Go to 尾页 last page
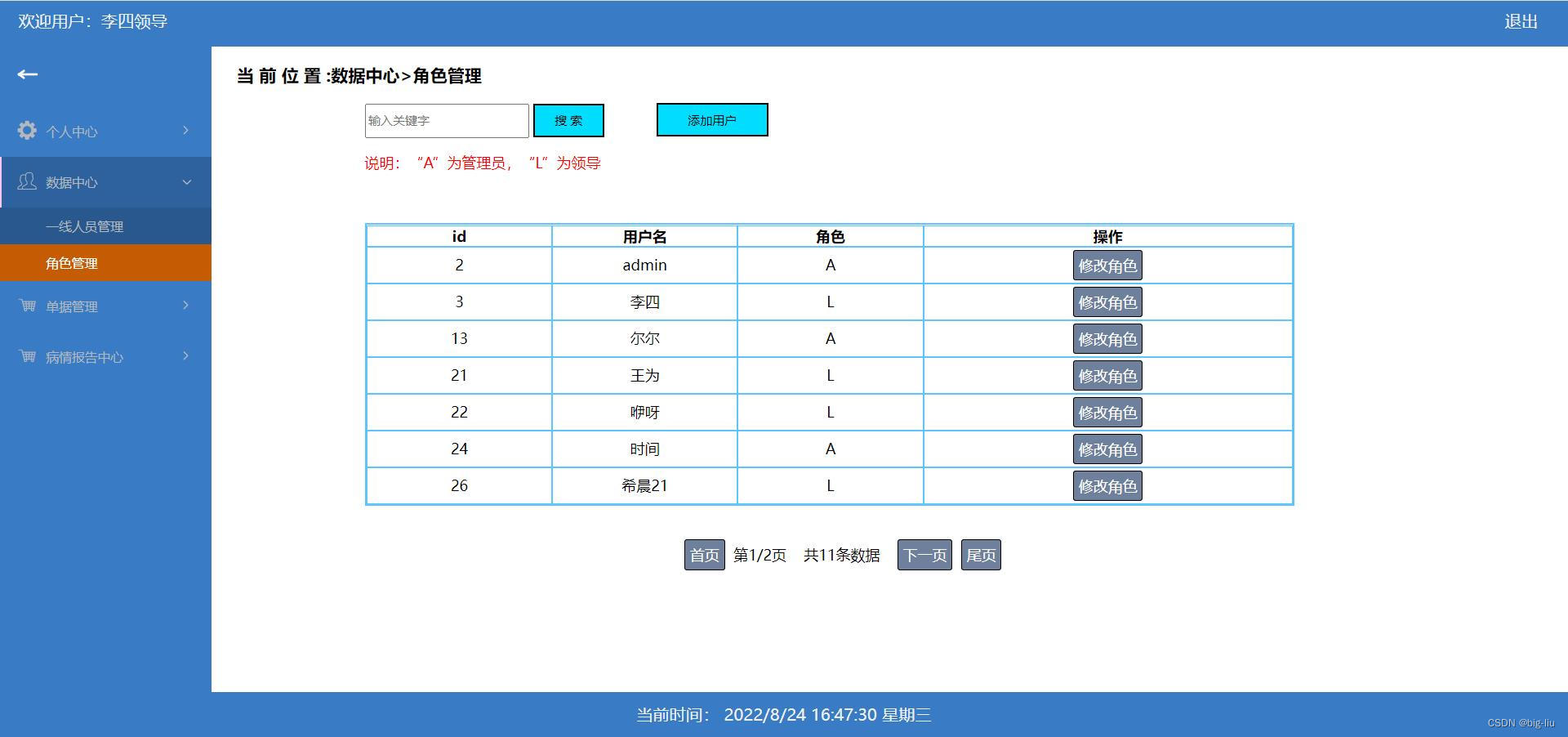1568x737 pixels. click(x=981, y=556)
